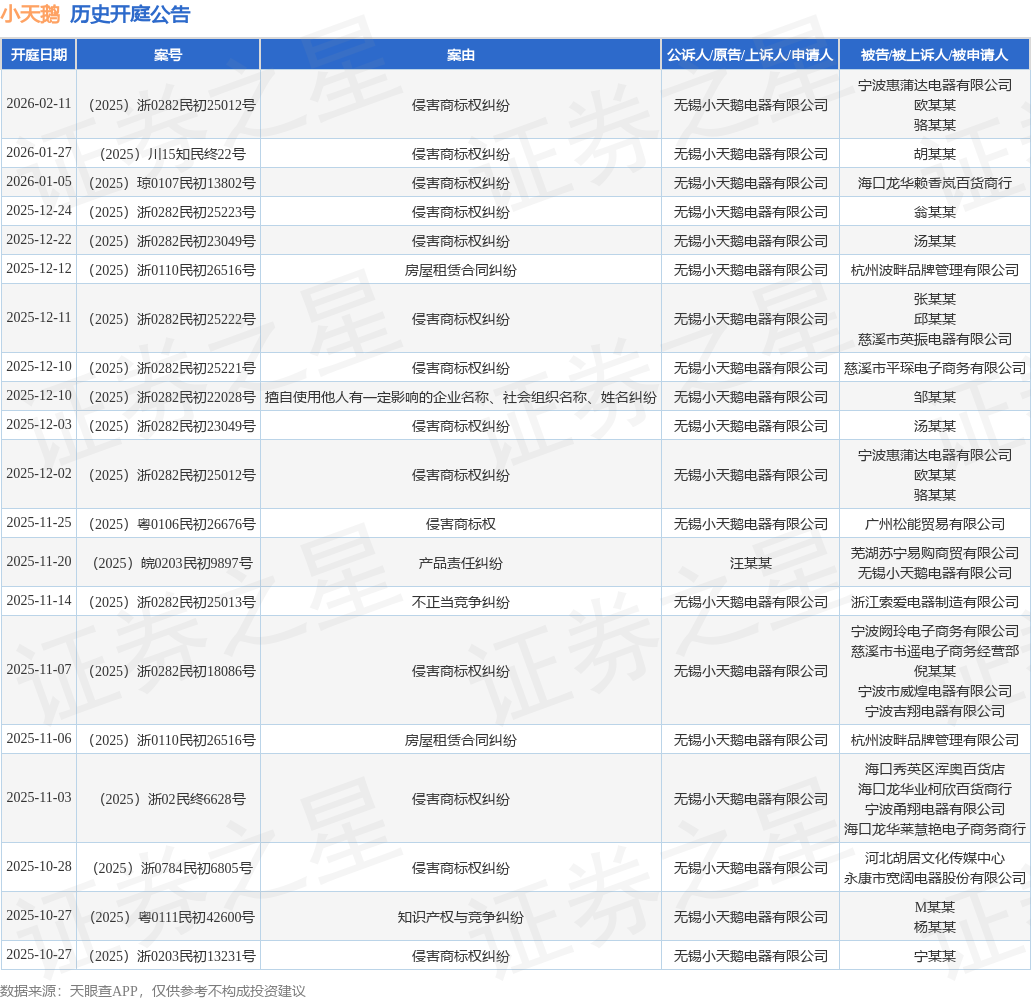Click the 不正当竞争纠纷 case cause

(460, 602)
